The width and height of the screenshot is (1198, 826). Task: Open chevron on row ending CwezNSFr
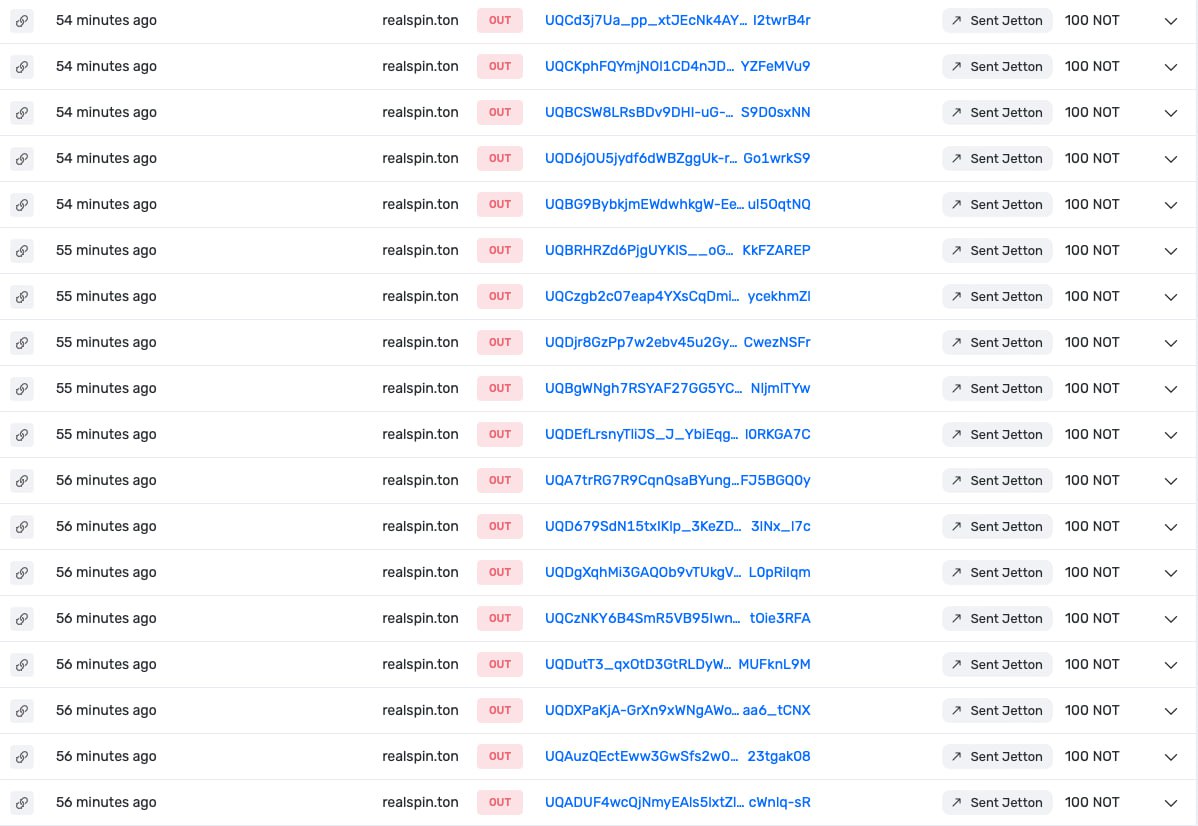[x=1170, y=342]
